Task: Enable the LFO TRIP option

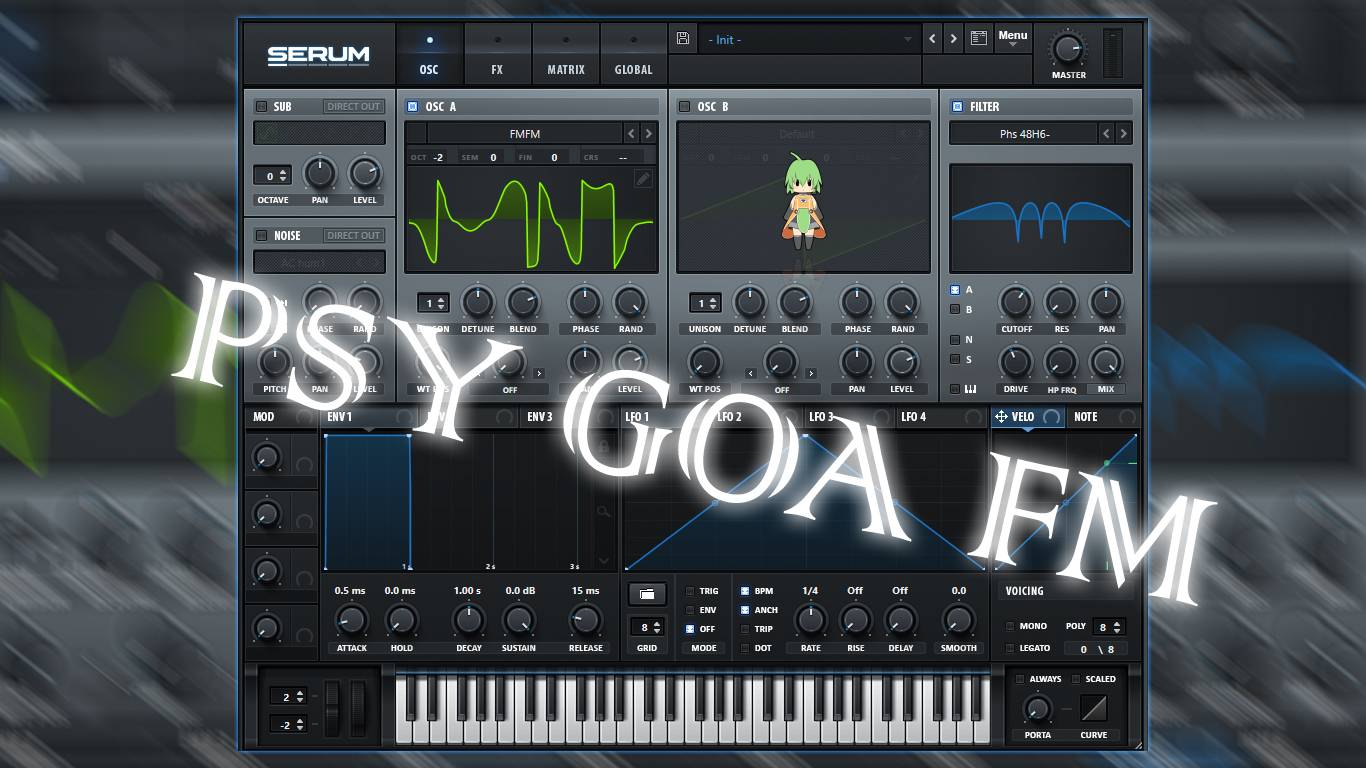Action: tap(745, 629)
